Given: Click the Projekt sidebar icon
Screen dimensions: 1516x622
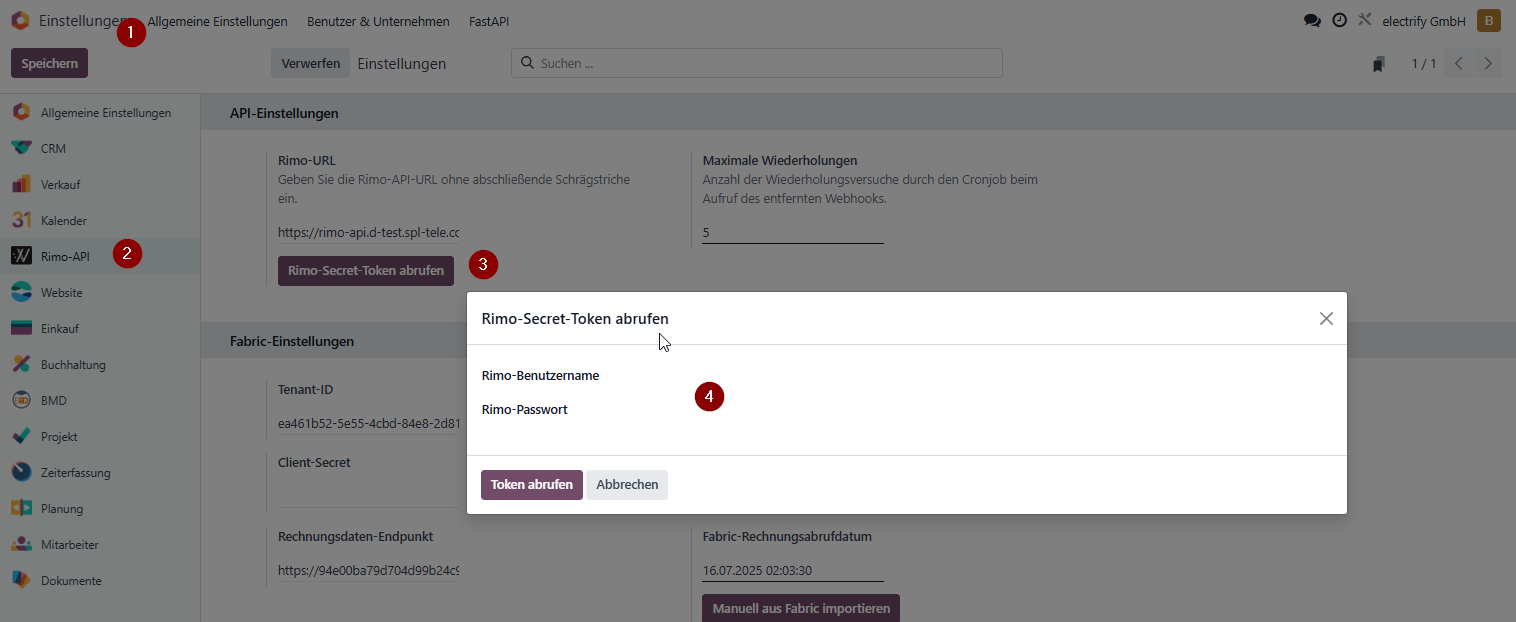Looking at the screenshot, I should (21, 436).
